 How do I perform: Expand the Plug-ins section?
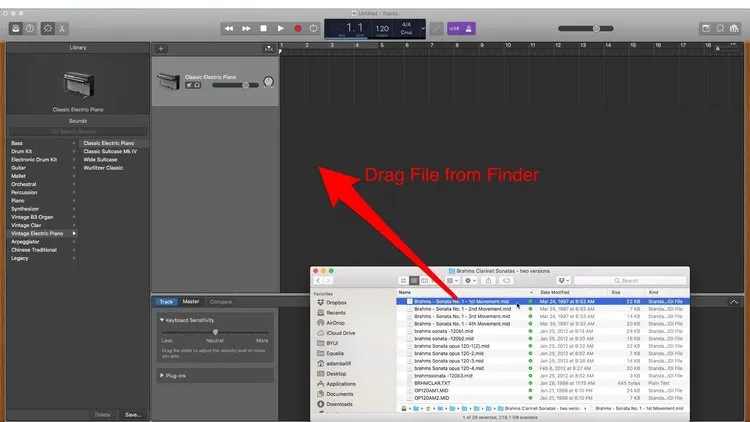point(162,376)
